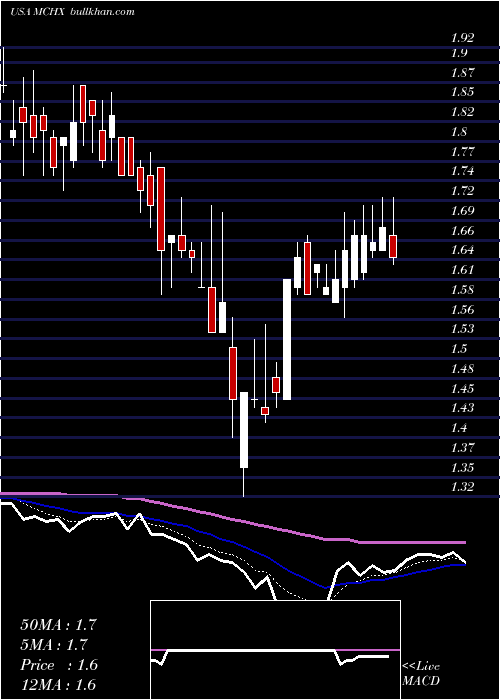Click the 1.35 price axis label
This screenshot has width=500, height=700.
coord(462,467)
